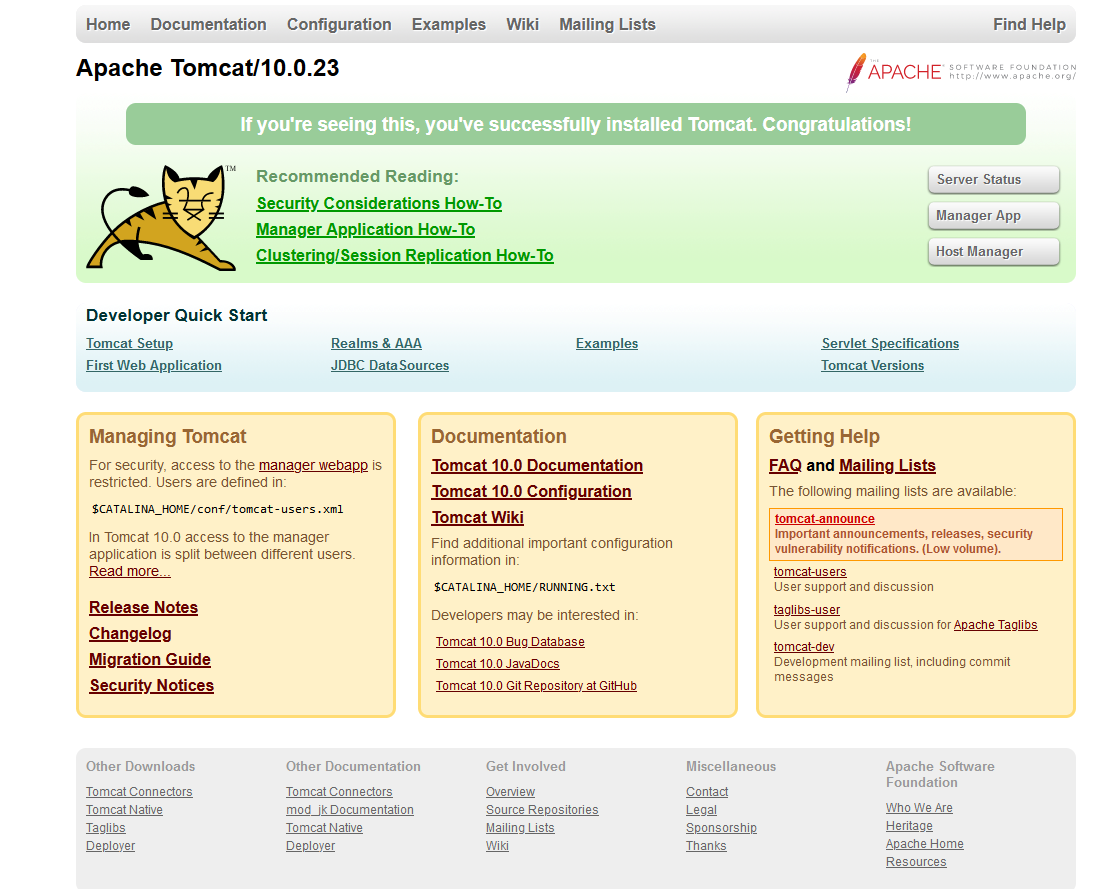Click Deployer under Other Downloads
The height and width of the screenshot is (889, 1112).
click(111, 846)
